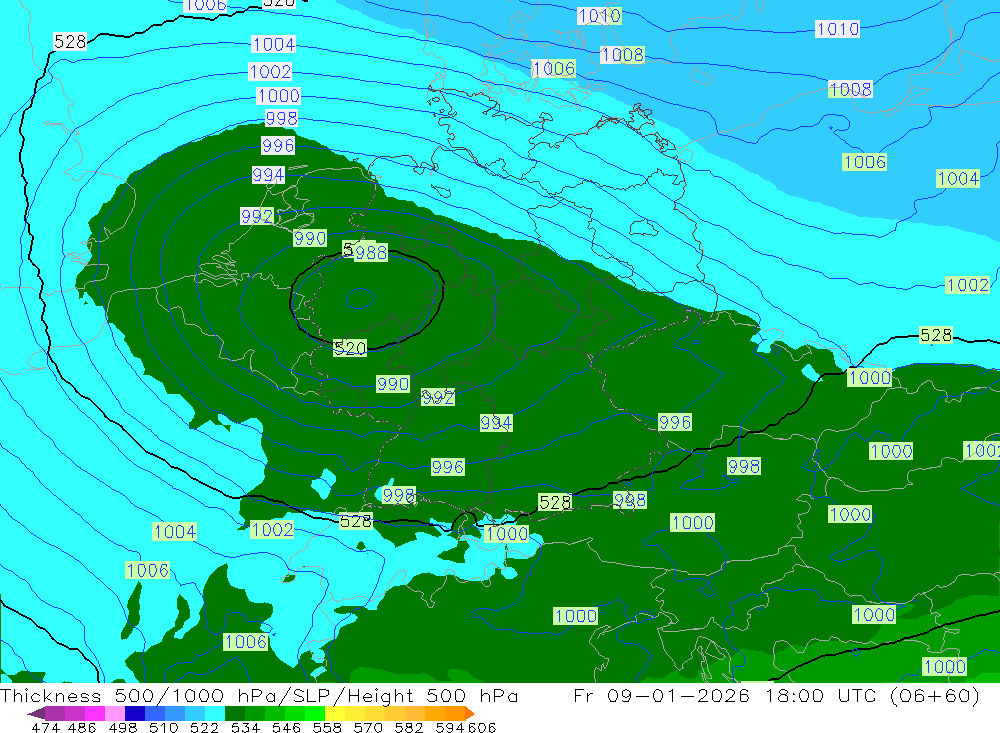Click the 500/1000 text in the title

(169, 695)
